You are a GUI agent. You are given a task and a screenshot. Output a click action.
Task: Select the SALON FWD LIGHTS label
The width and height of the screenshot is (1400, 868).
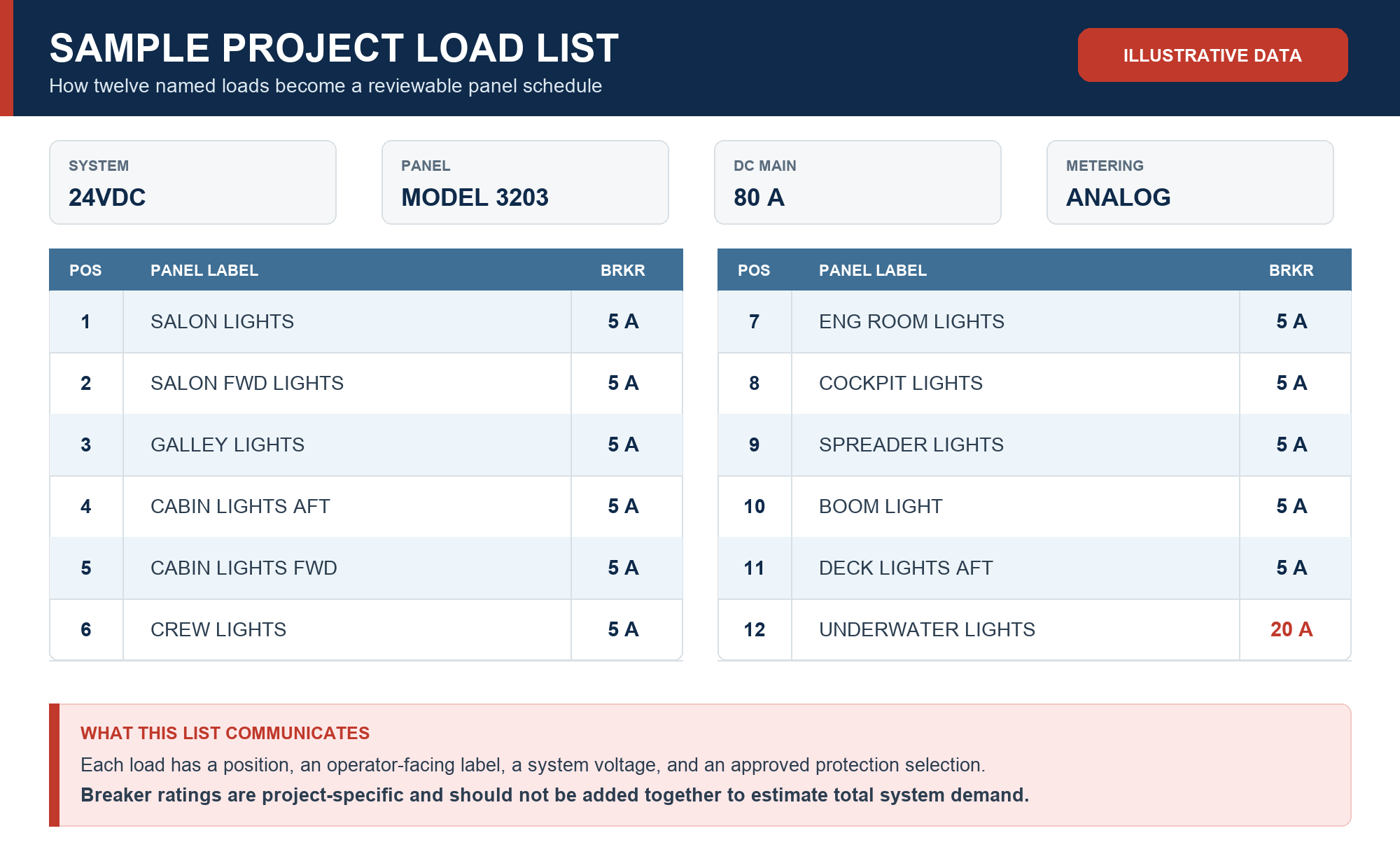(247, 383)
